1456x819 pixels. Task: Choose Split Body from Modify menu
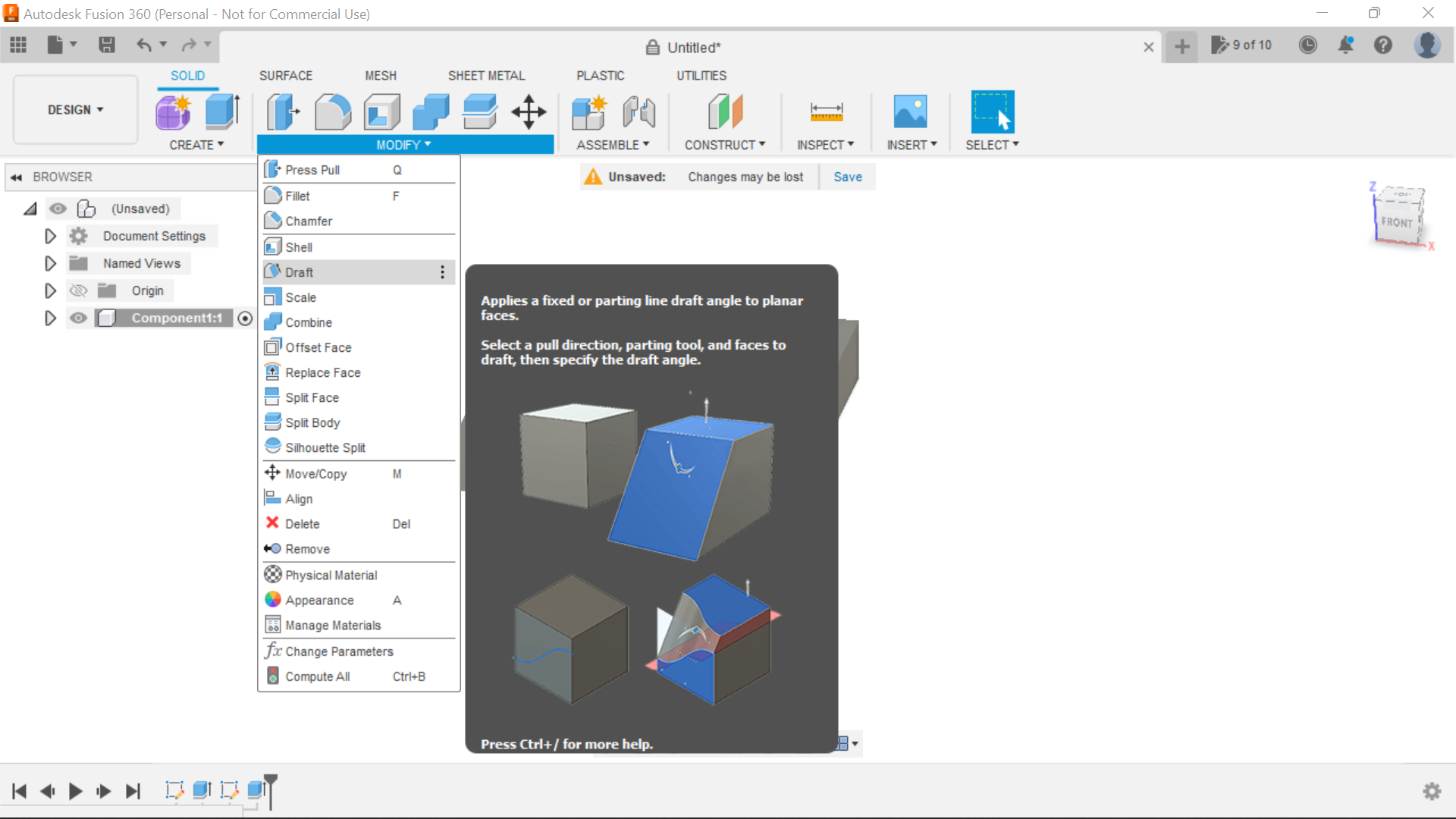[359, 422]
